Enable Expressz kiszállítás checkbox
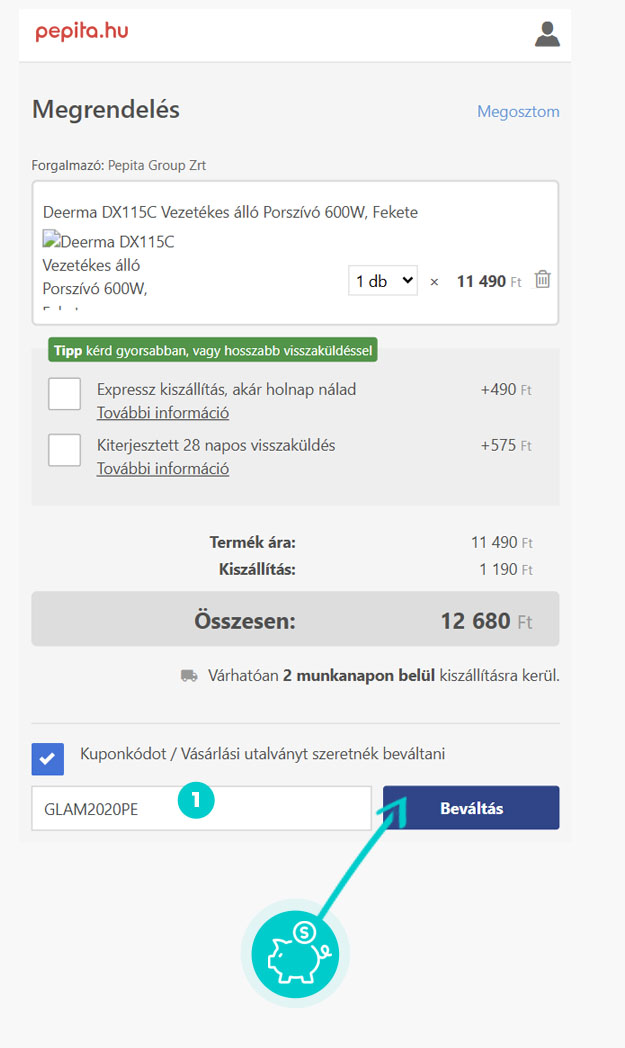 point(64,394)
